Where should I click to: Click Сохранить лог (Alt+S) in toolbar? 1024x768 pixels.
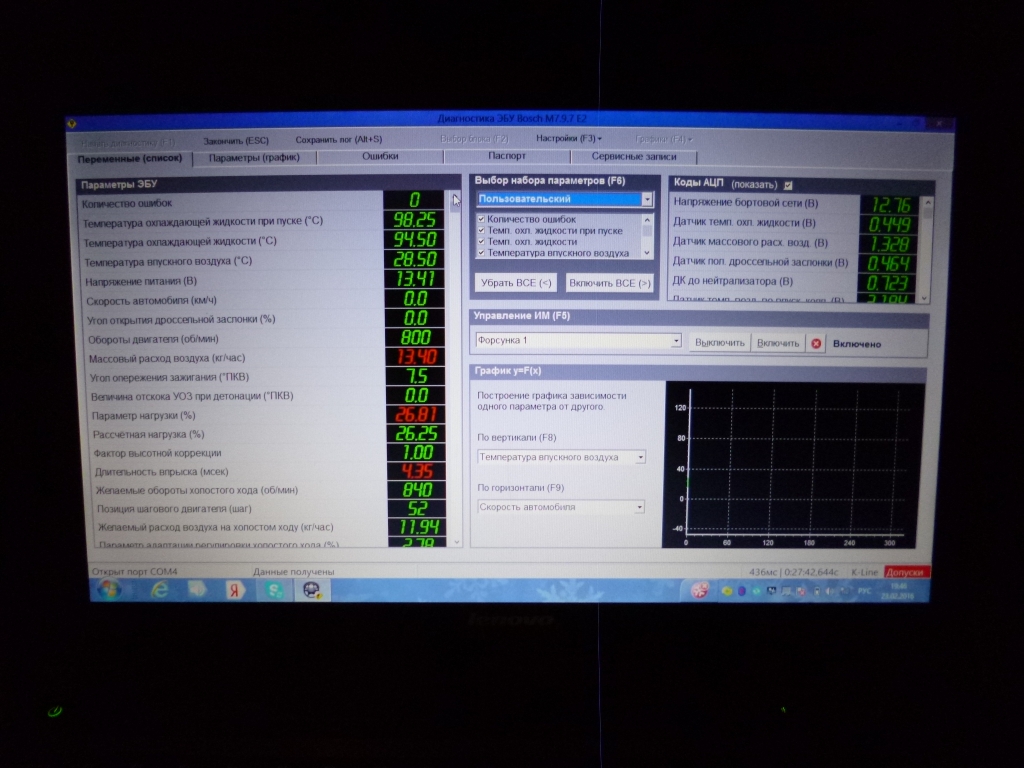tap(338, 140)
